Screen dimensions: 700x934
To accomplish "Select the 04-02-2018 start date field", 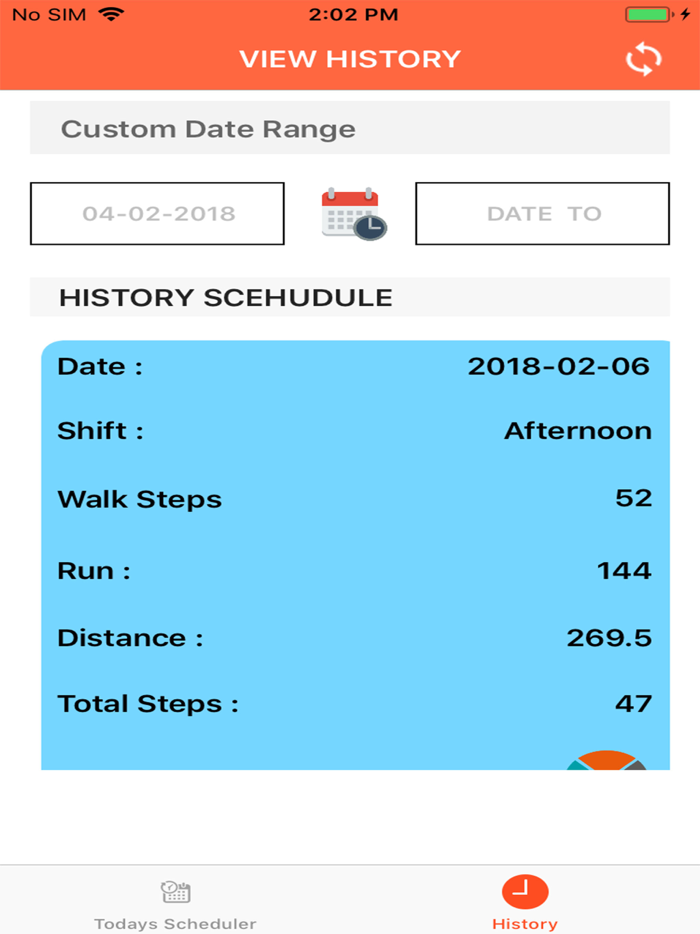I will pyautogui.click(x=156, y=213).
